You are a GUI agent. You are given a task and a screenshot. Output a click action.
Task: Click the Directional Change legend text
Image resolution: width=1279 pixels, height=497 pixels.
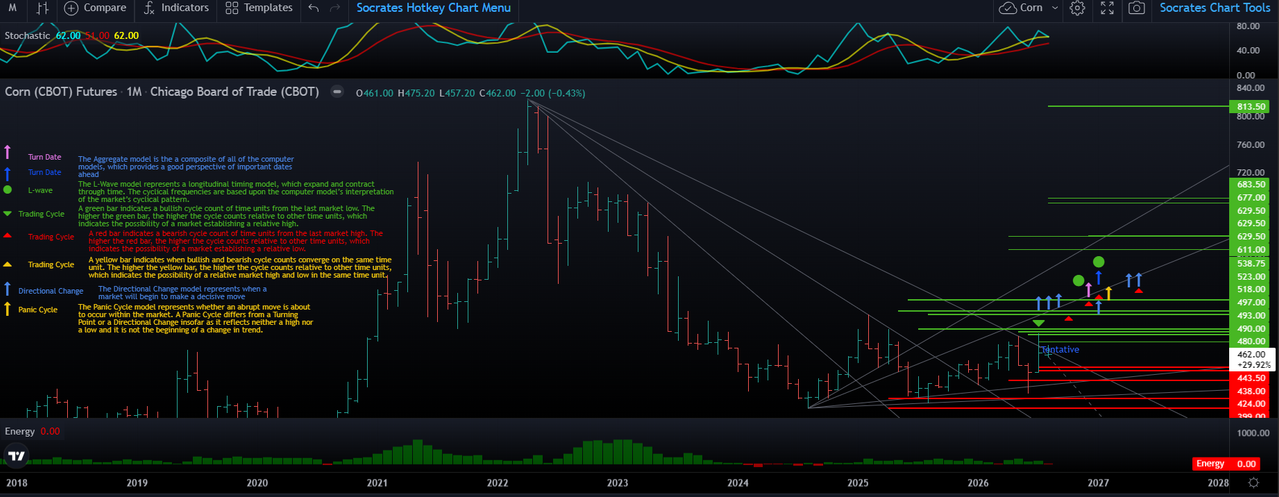[x=51, y=291]
